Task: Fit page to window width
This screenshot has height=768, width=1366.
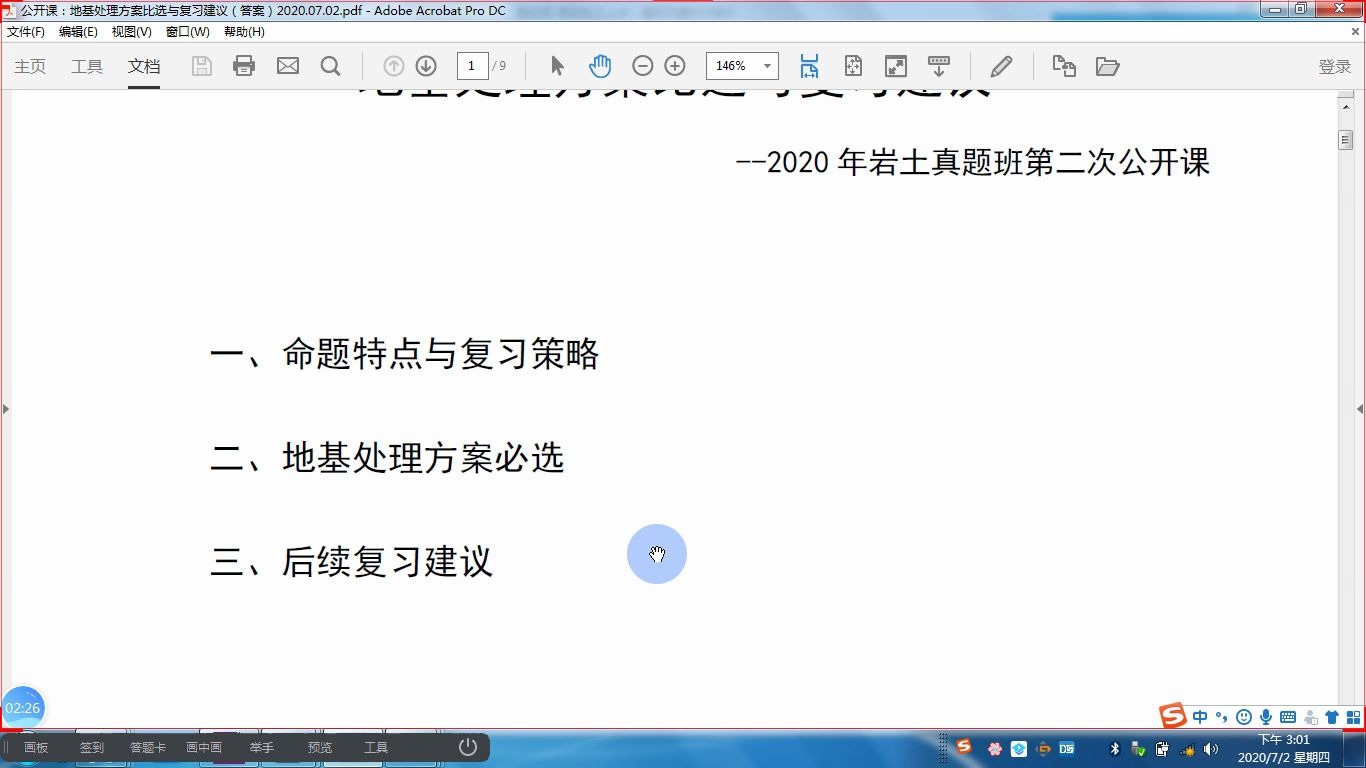Action: [809, 66]
